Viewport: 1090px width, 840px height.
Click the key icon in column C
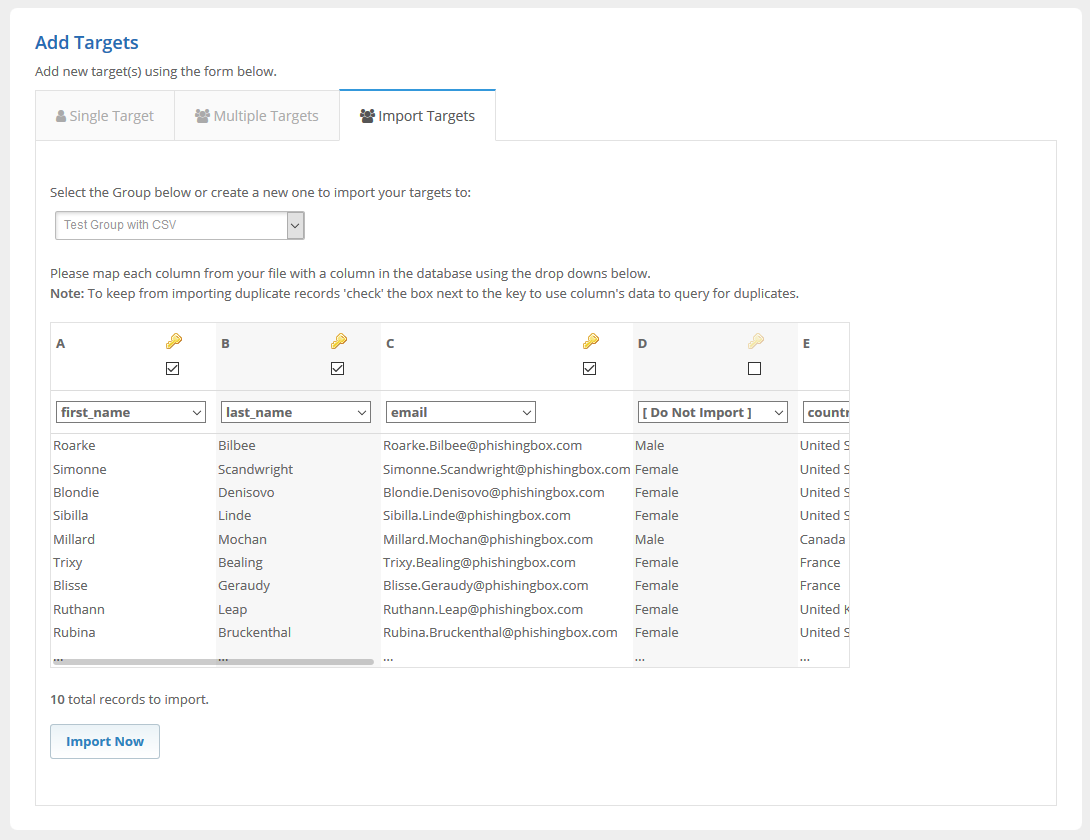pyautogui.click(x=590, y=342)
